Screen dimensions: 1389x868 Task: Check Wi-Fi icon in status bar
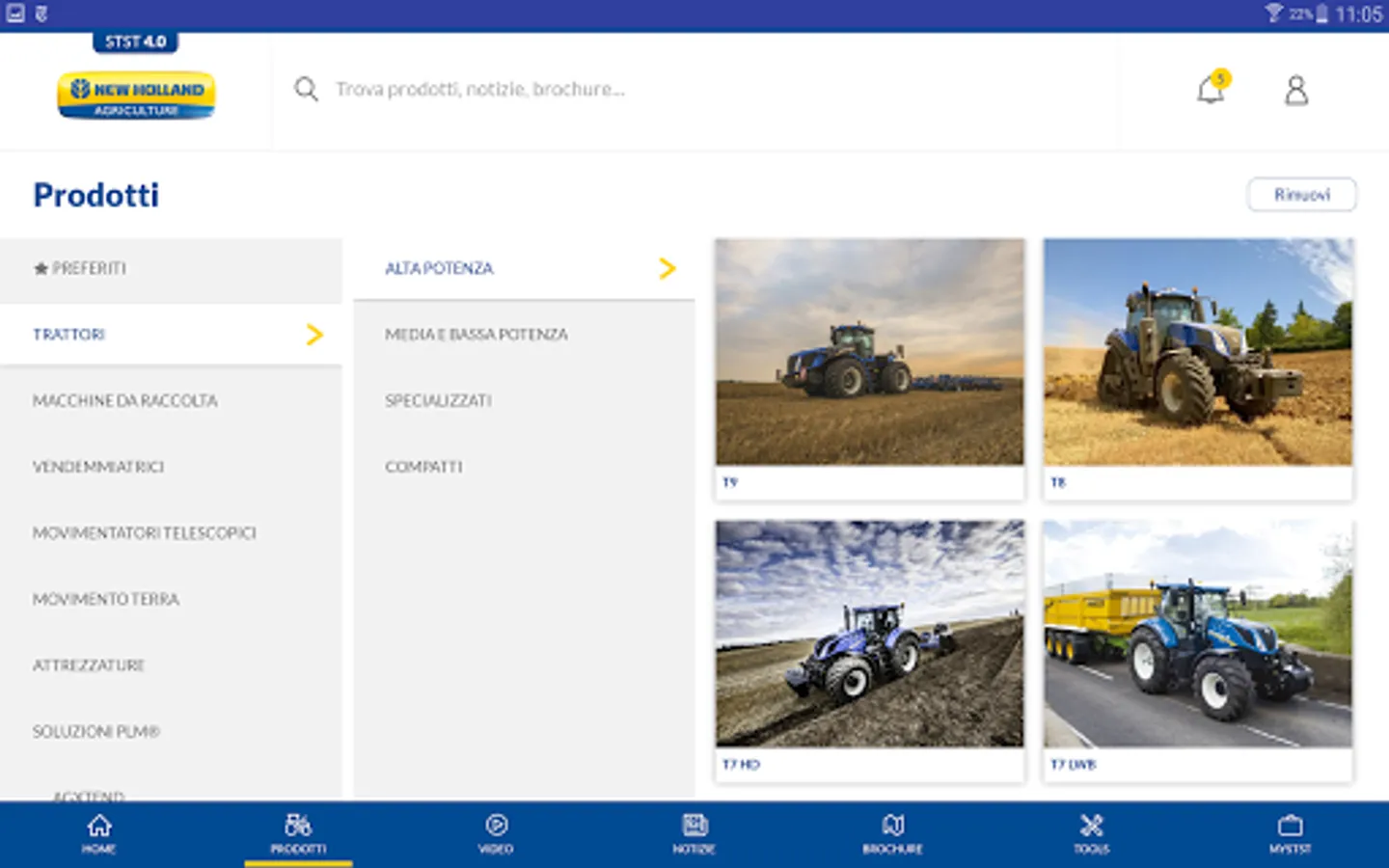coord(1274,13)
